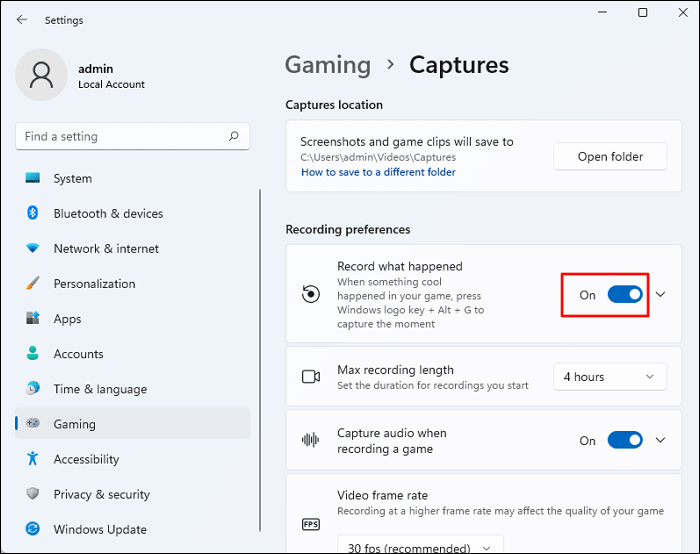
Task: Click the search magnifier icon
Action: (x=234, y=137)
